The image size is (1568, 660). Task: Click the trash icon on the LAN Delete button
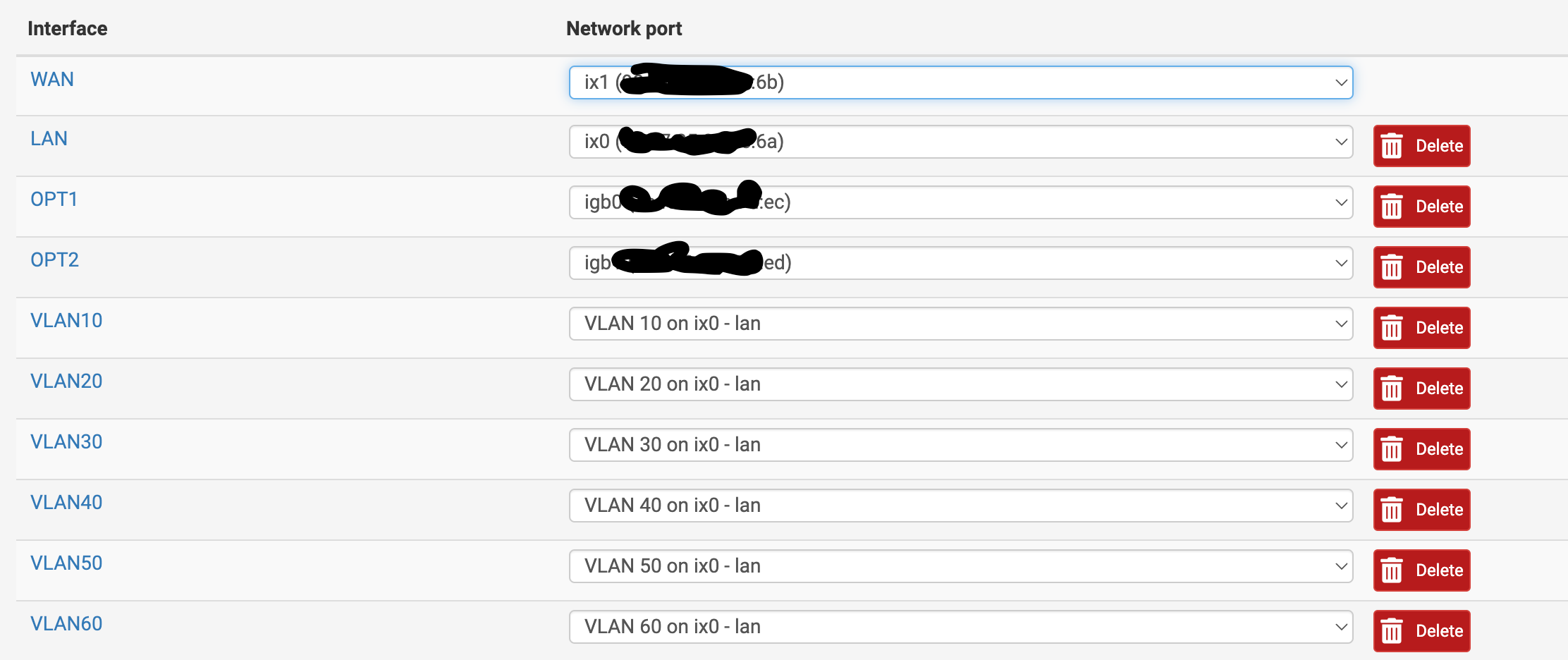(1392, 146)
